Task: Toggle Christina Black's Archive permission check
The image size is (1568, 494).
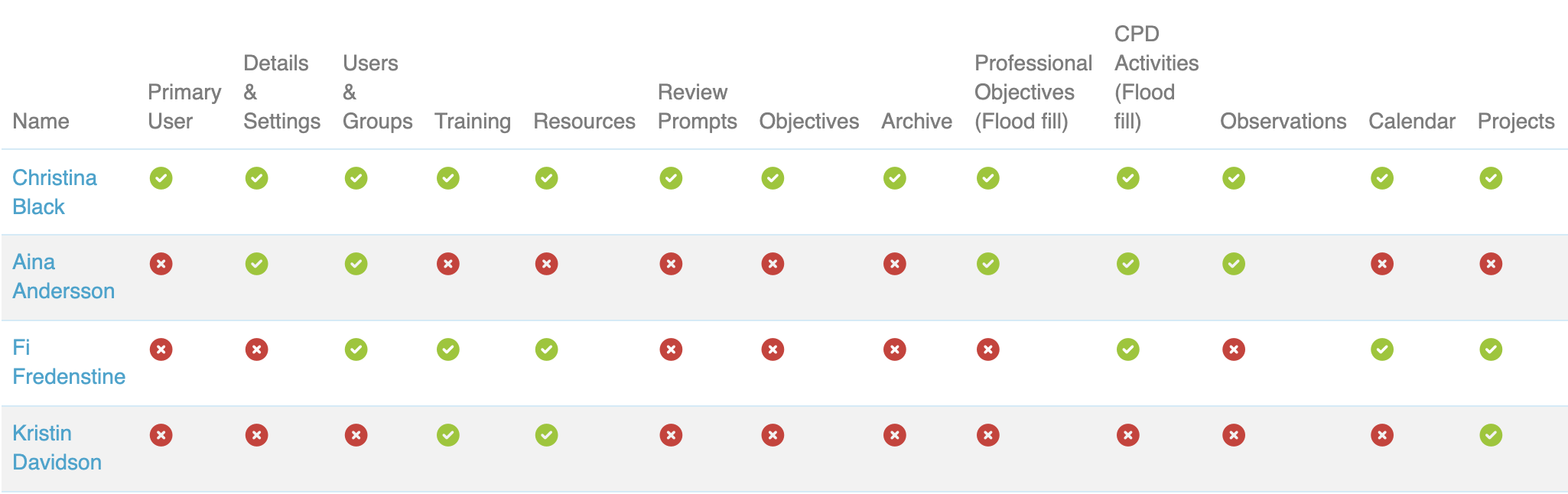Action: [894, 178]
